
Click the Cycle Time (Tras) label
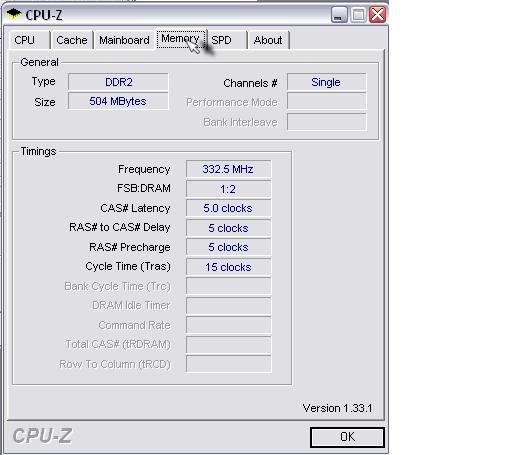(x=128, y=266)
